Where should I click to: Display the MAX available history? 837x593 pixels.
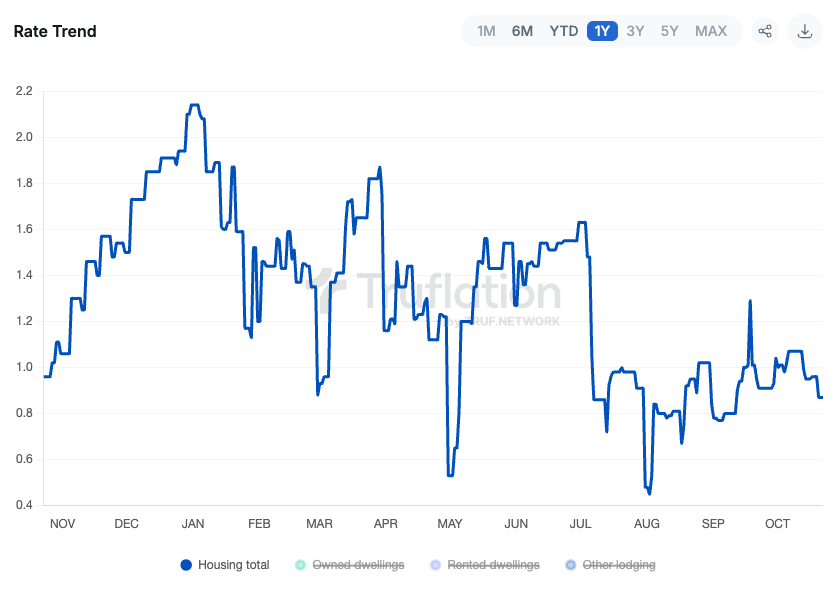pos(711,31)
